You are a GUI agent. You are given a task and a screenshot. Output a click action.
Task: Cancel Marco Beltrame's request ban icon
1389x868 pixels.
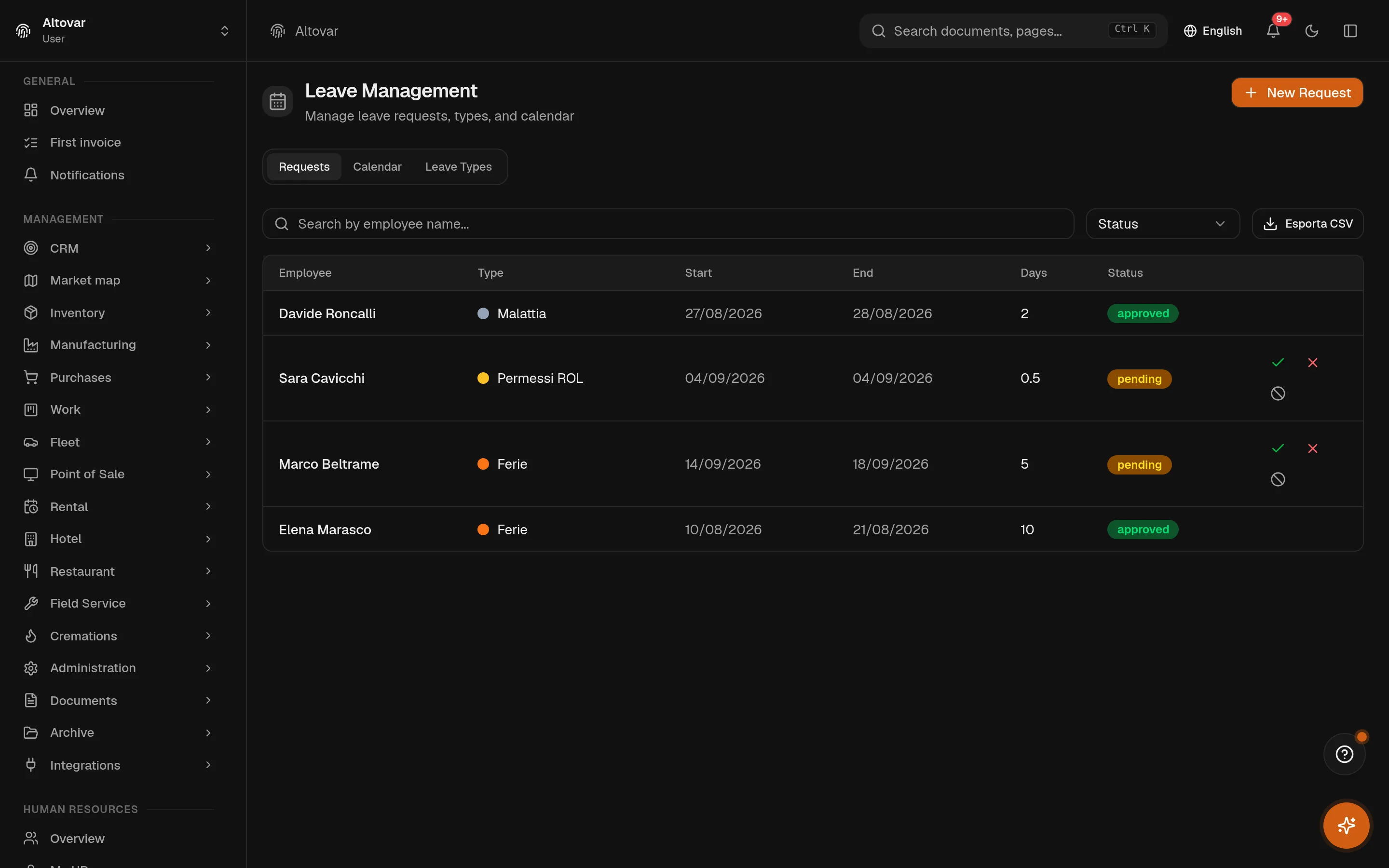coord(1278,479)
